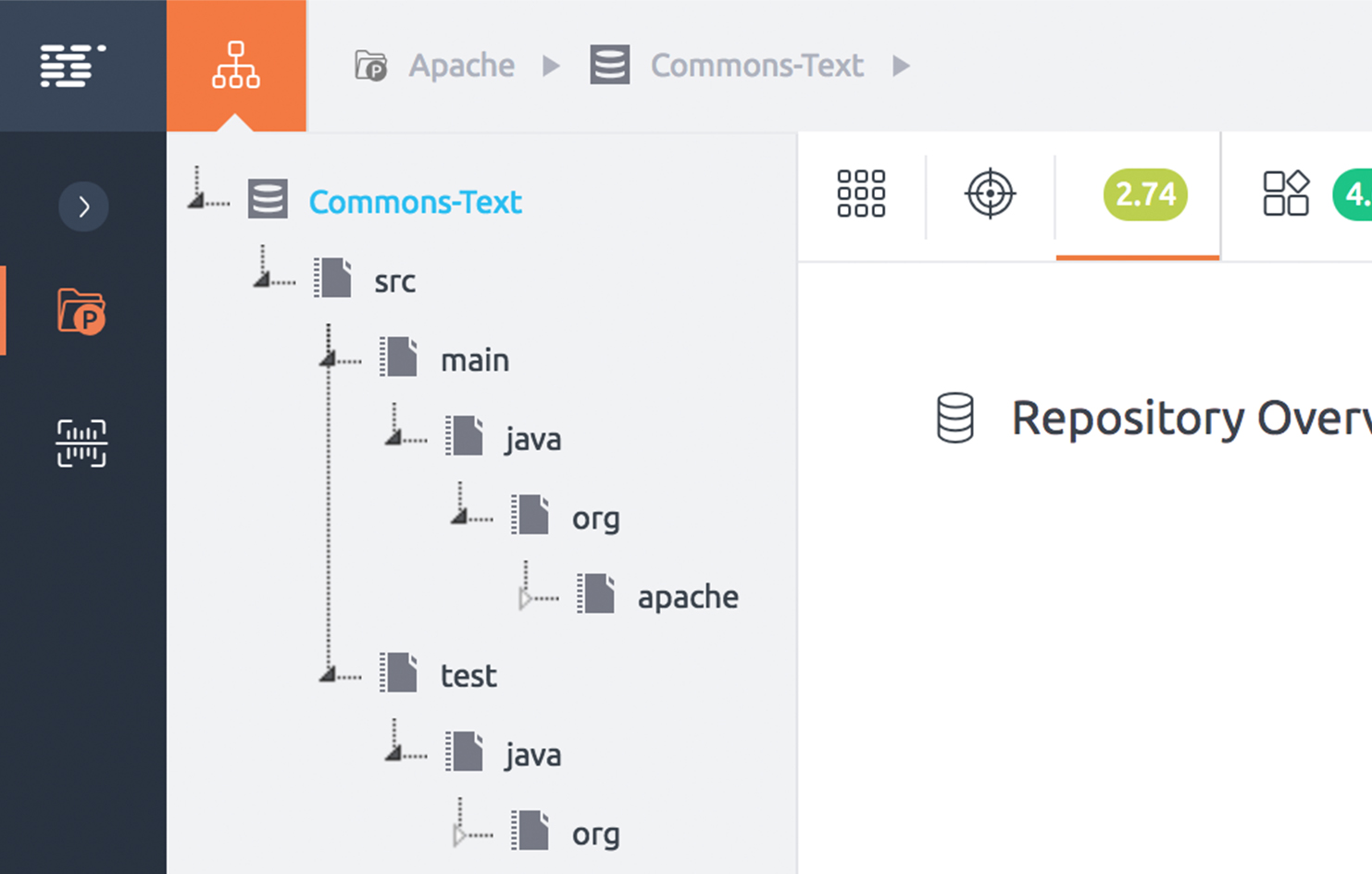Open the barcode scanner icon in sidebar
1372x874 pixels.
81,443
